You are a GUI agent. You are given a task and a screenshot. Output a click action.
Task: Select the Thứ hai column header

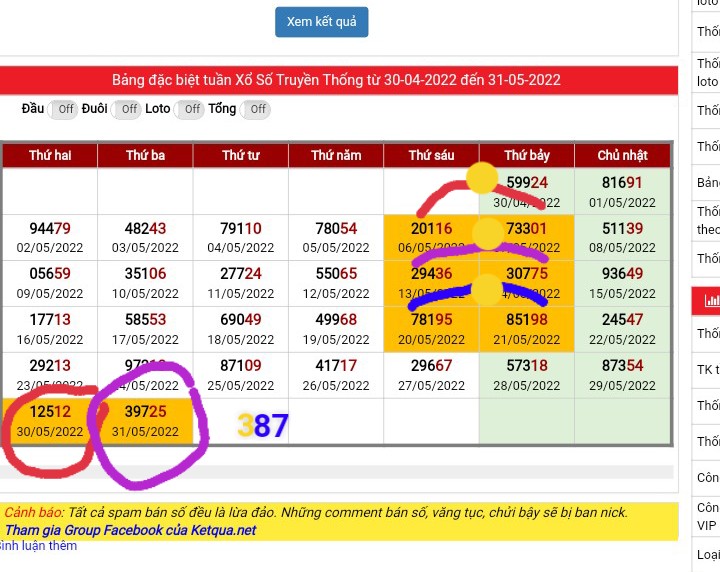50,156
